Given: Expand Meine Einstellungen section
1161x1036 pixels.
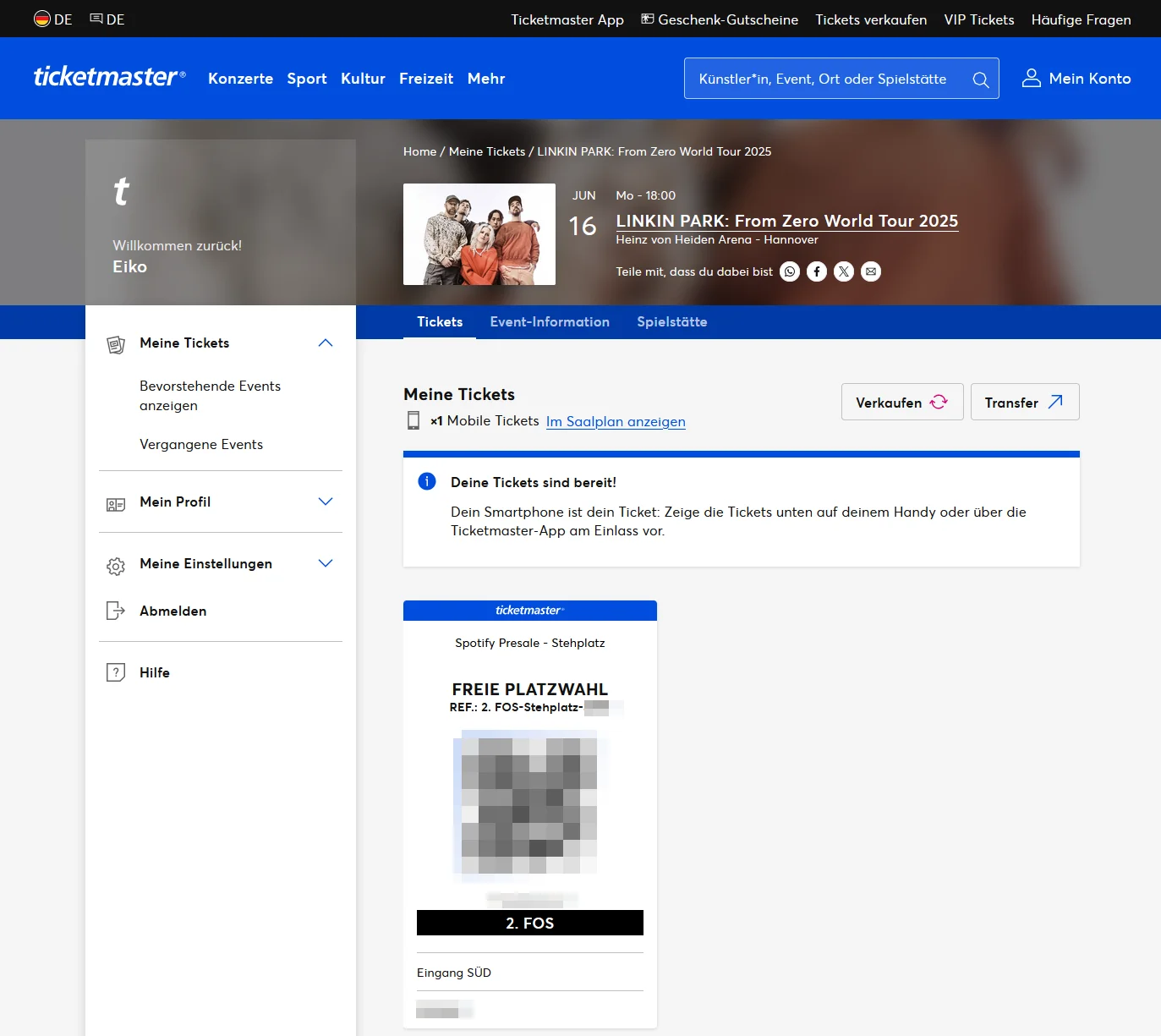Looking at the screenshot, I should pyautogui.click(x=326, y=563).
